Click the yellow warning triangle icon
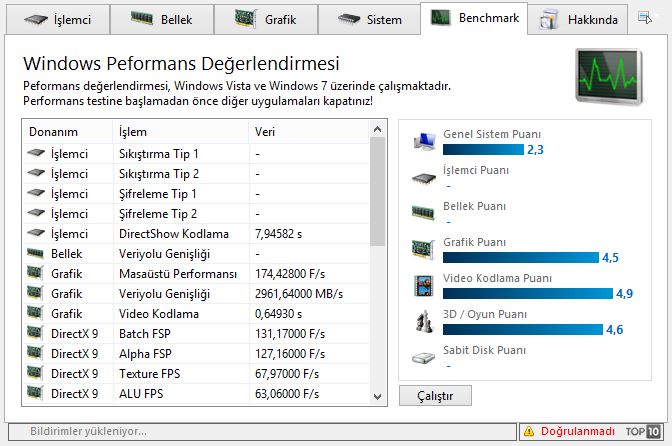The image size is (672, 446). pos(529,431)
